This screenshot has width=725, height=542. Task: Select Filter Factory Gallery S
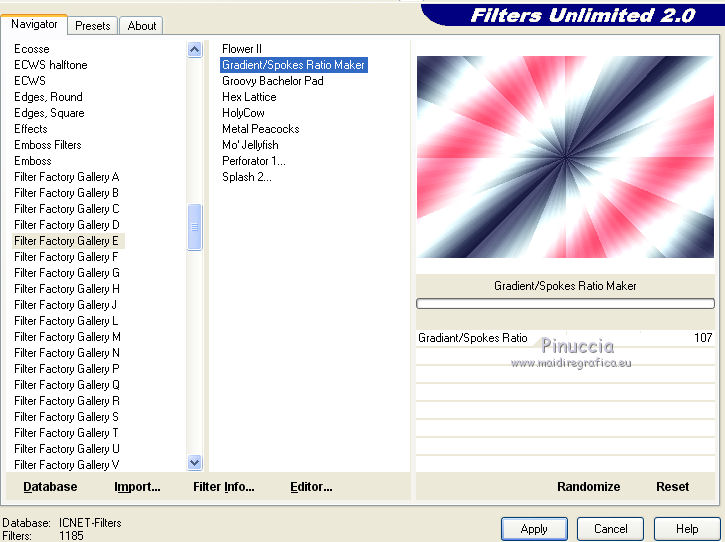pyautogui.click(x=66, y=417)
